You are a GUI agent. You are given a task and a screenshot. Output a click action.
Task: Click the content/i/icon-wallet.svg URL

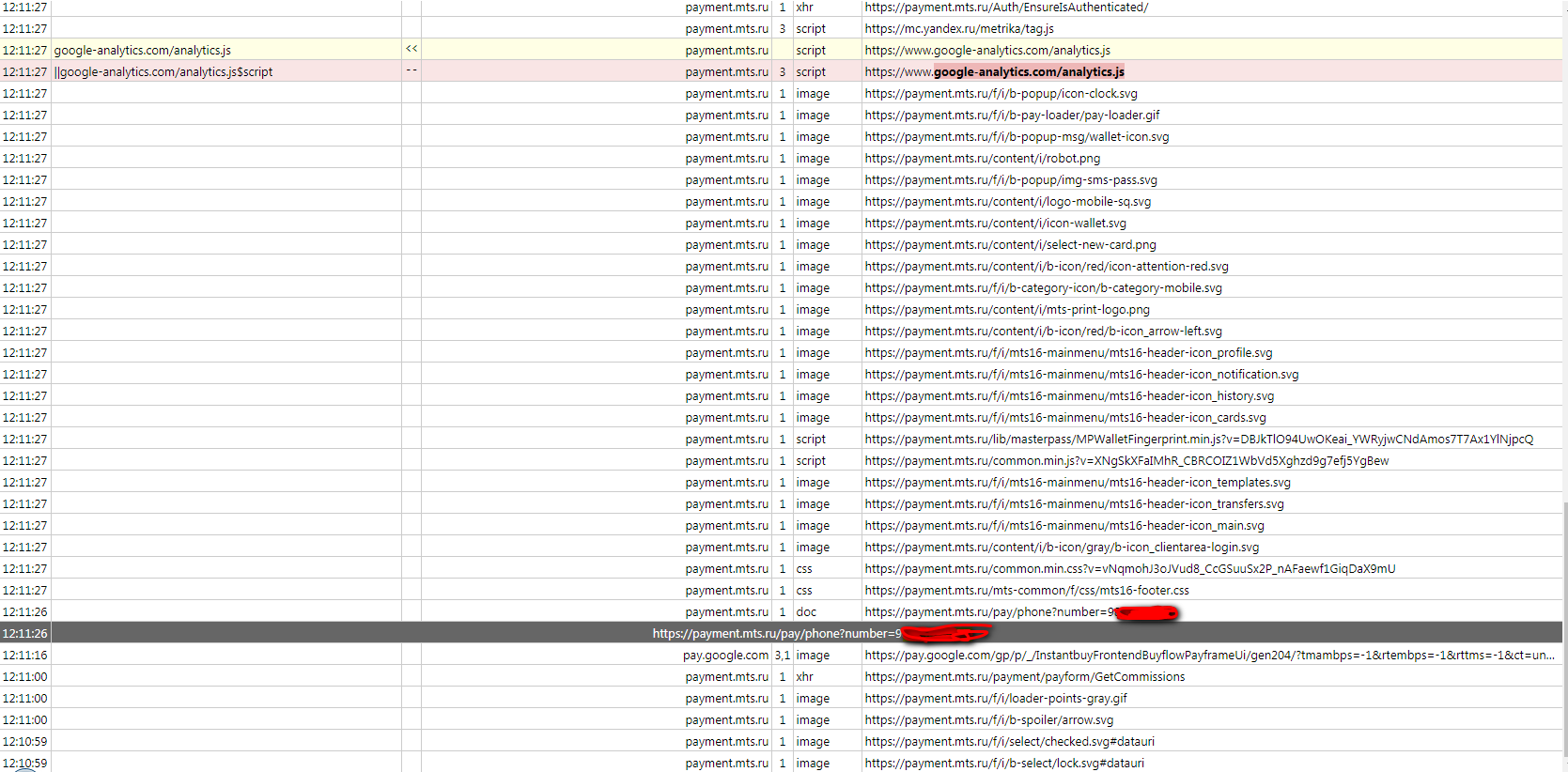(x=995, y=224)
